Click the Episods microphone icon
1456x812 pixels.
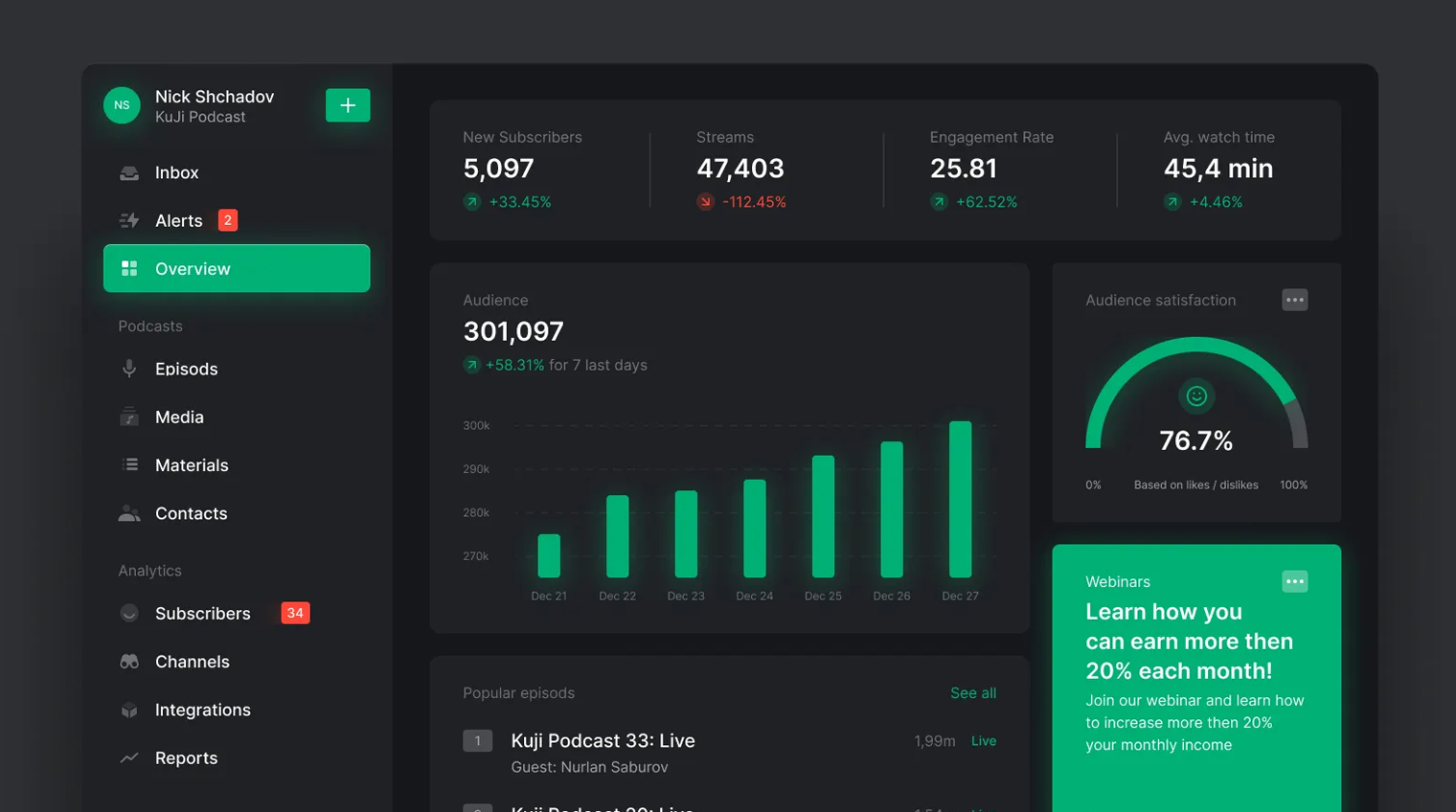tap(129, 369)
